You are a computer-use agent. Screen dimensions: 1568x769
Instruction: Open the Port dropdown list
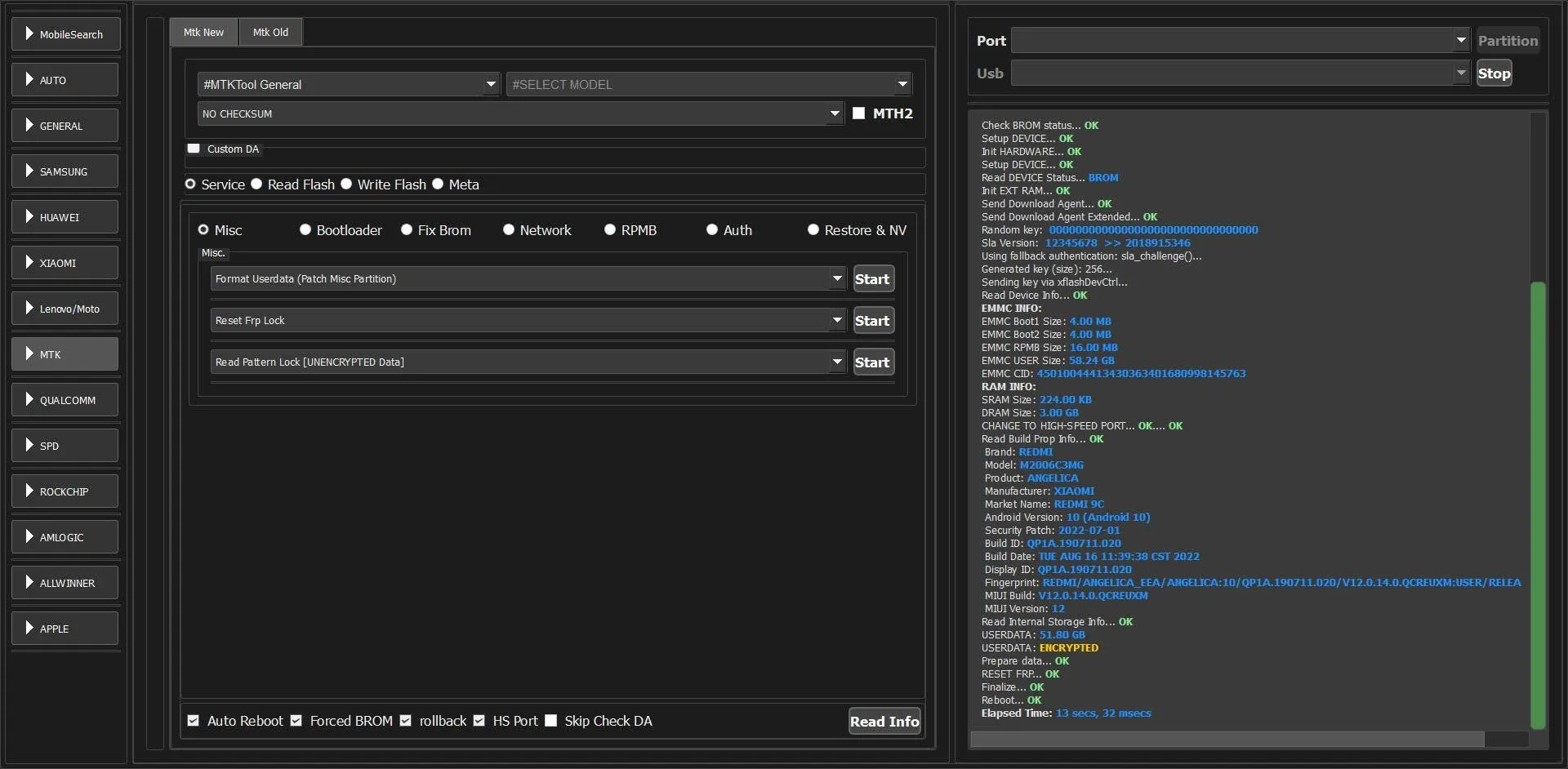[x=1241, y=40]
